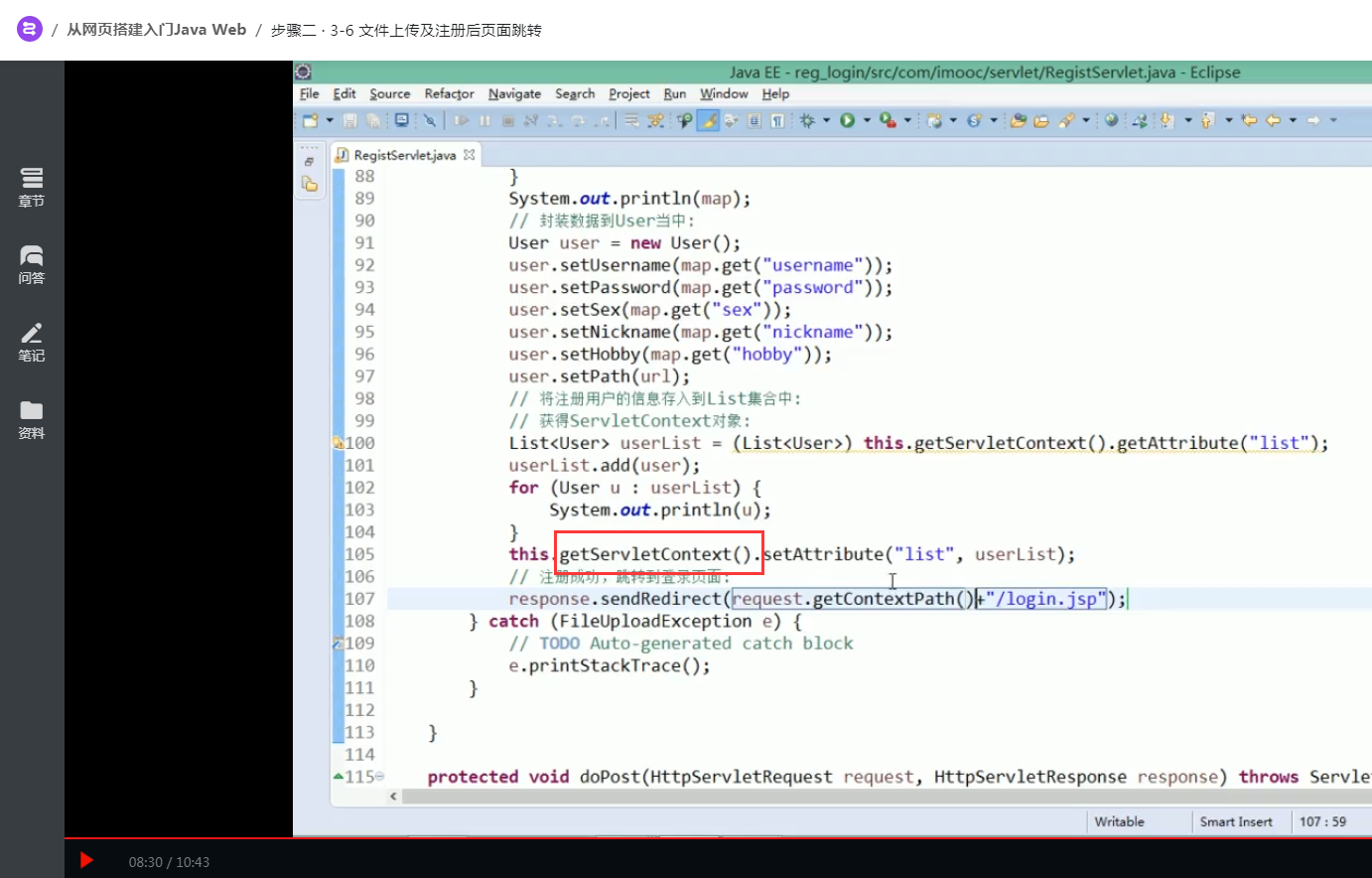Click the Search flashlight toolbar icon
The image size is (1372, 878).
[1066, 120]
